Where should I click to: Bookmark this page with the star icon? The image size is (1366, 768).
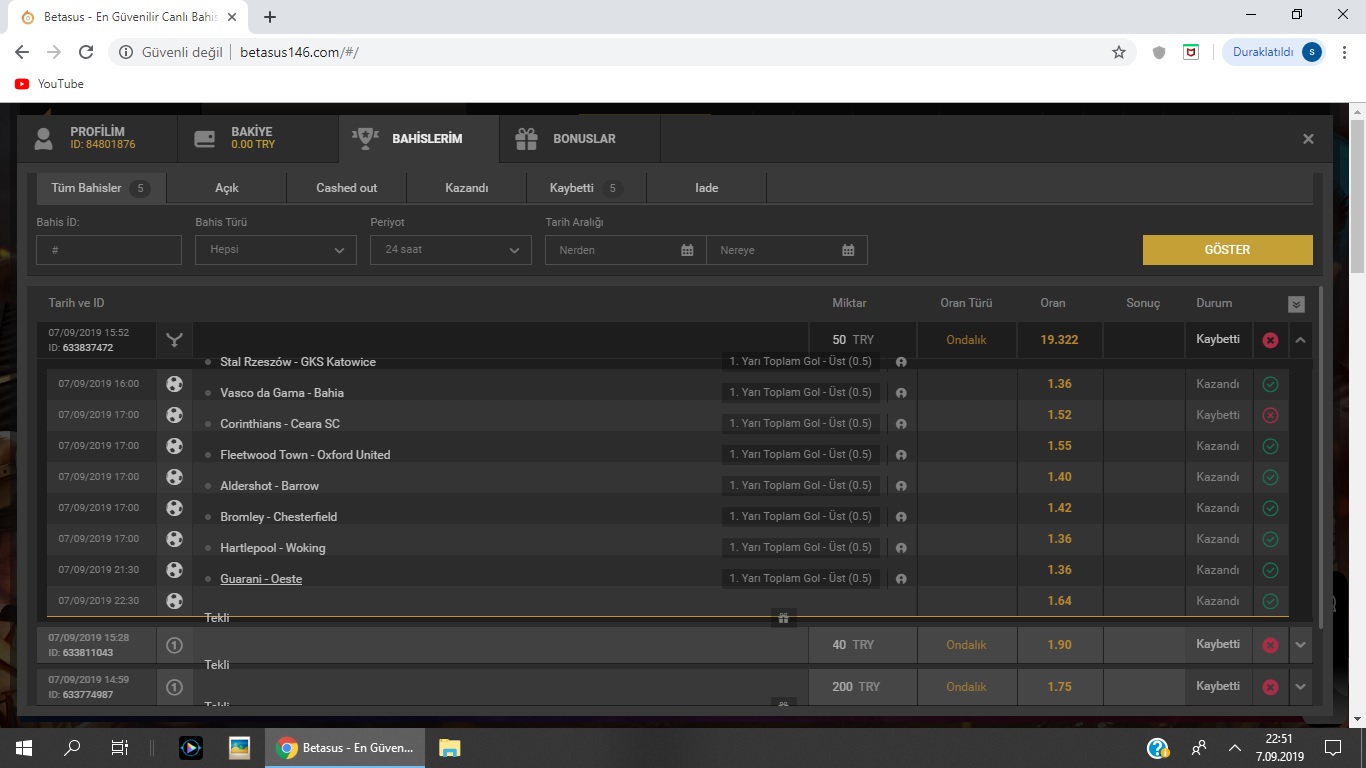pyautogui.click(x=1119, y=52)
